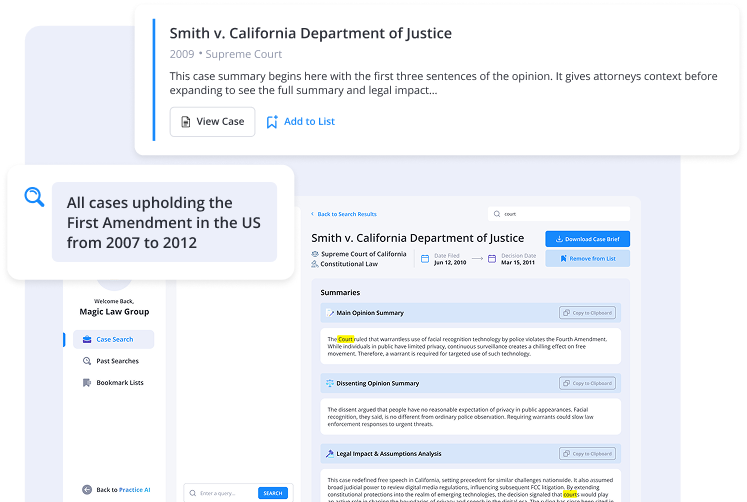The height and width of the screenshot is (502, 747).
Task: Click the search field containing 'court'
Action: 559,214
